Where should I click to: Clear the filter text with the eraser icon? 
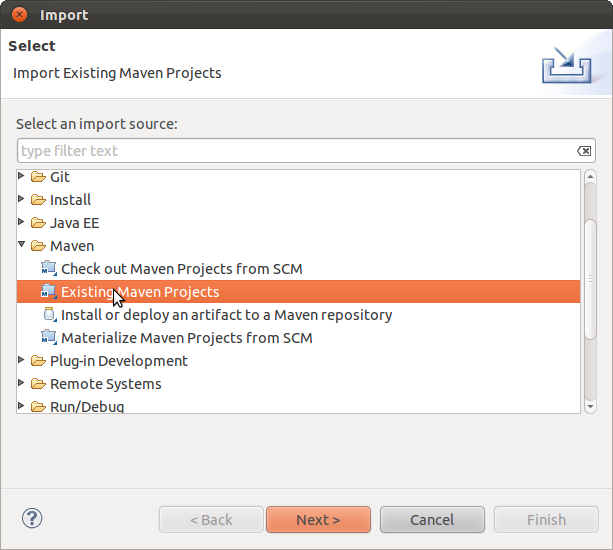click(x=584, y=151)
